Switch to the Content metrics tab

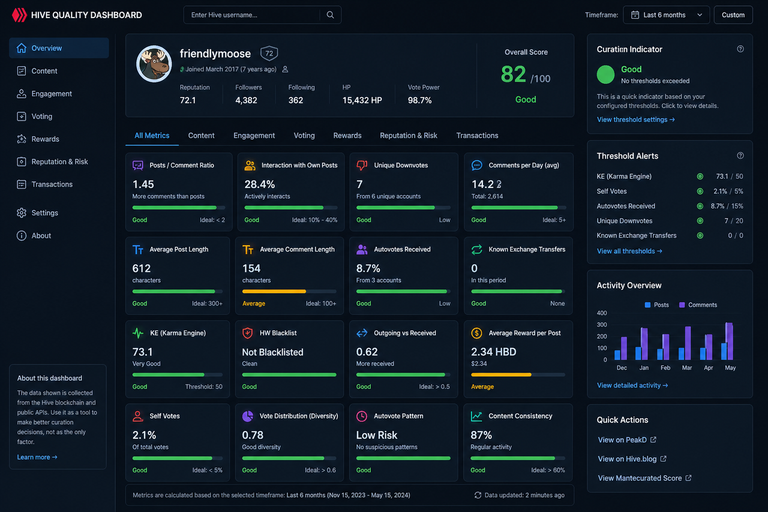click(201, 136)
